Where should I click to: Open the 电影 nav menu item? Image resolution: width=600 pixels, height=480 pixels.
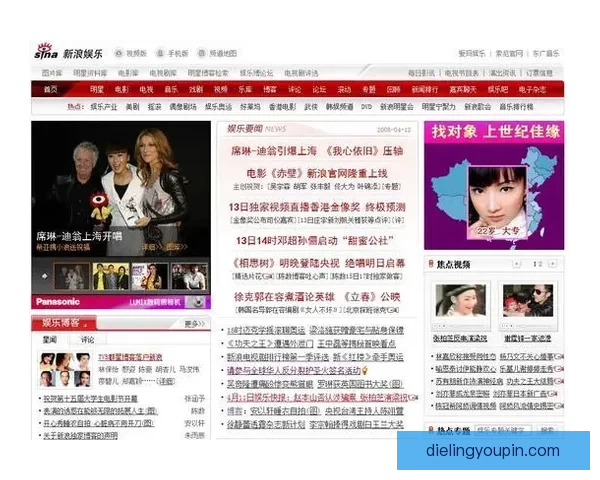122,90
